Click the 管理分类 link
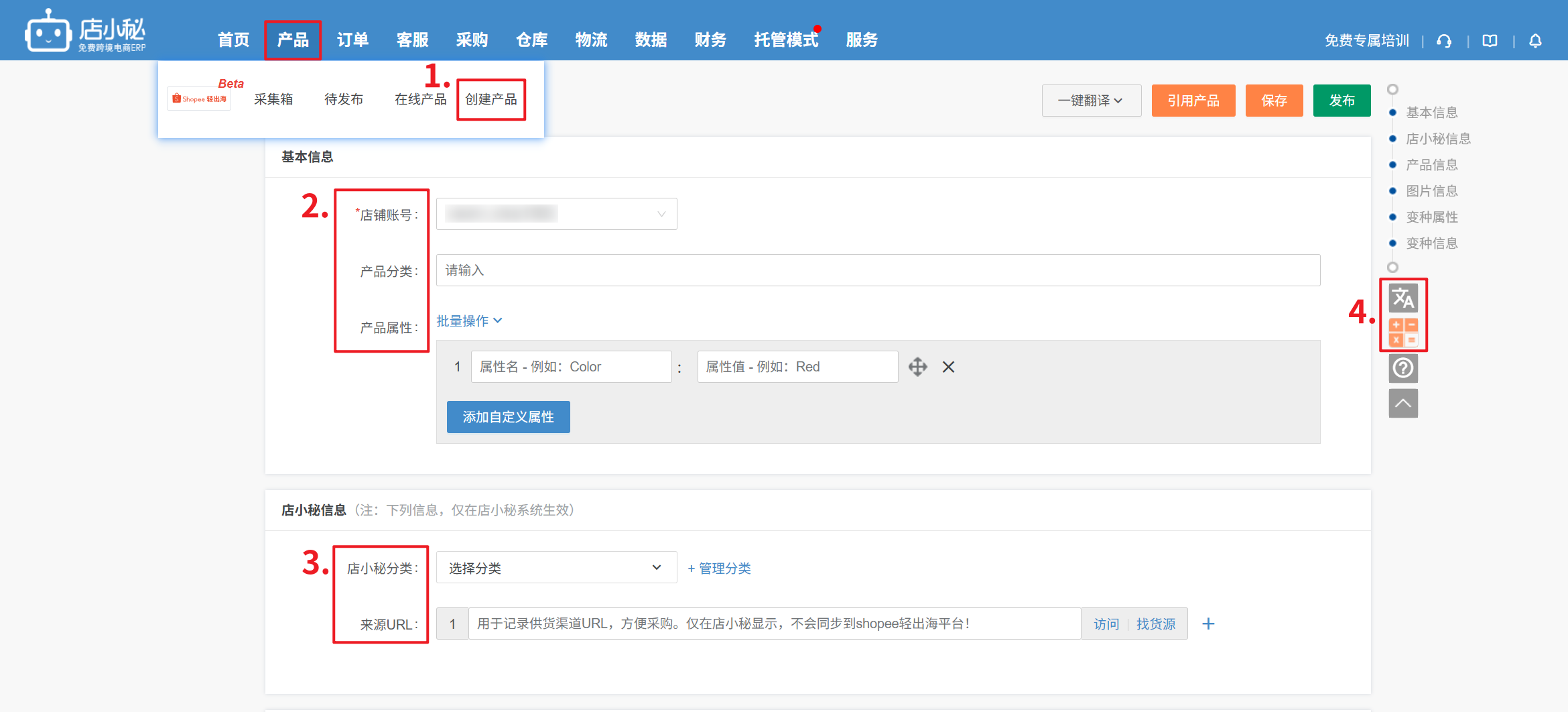This screenshot has width=1568, height=712. click(x=719, y=569)
